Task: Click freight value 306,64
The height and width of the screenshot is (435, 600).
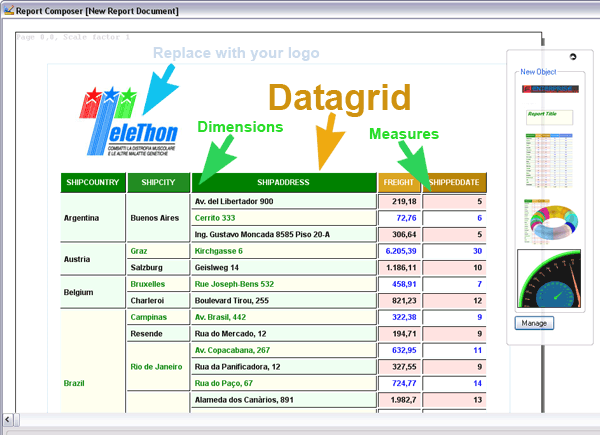Action: point(399,235)
